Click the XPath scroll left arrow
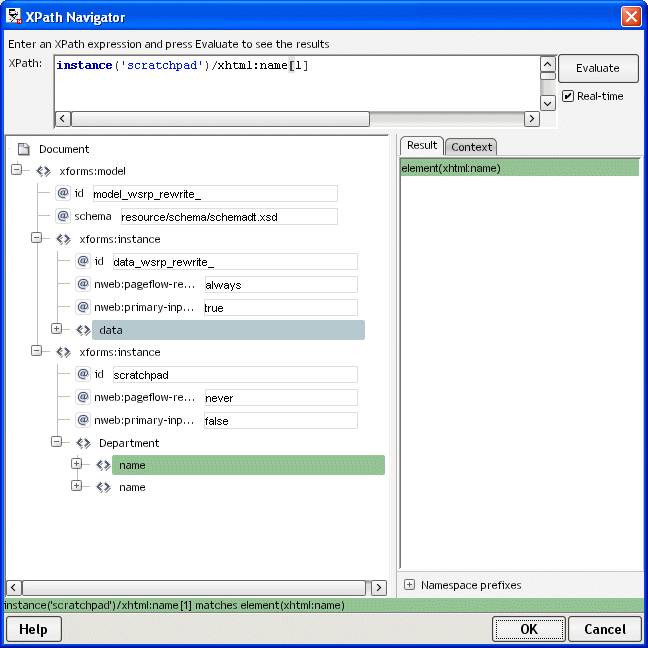Image resolution: width=648 pixels, height=648 pixels. [62, 119]
